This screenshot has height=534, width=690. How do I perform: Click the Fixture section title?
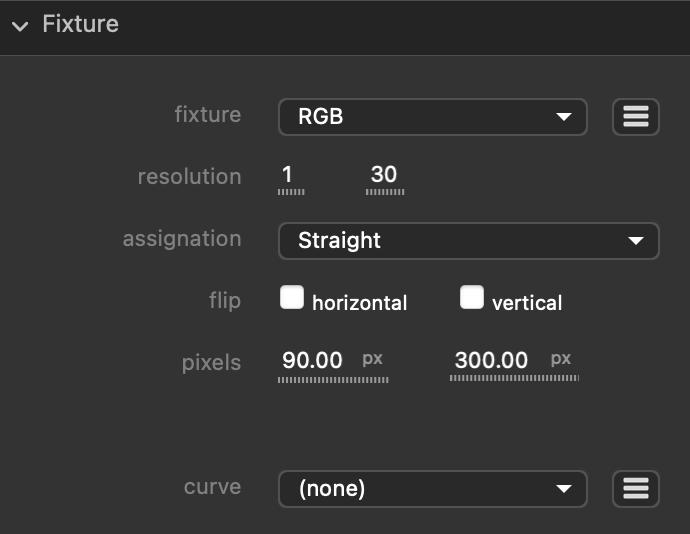[80, 24]
